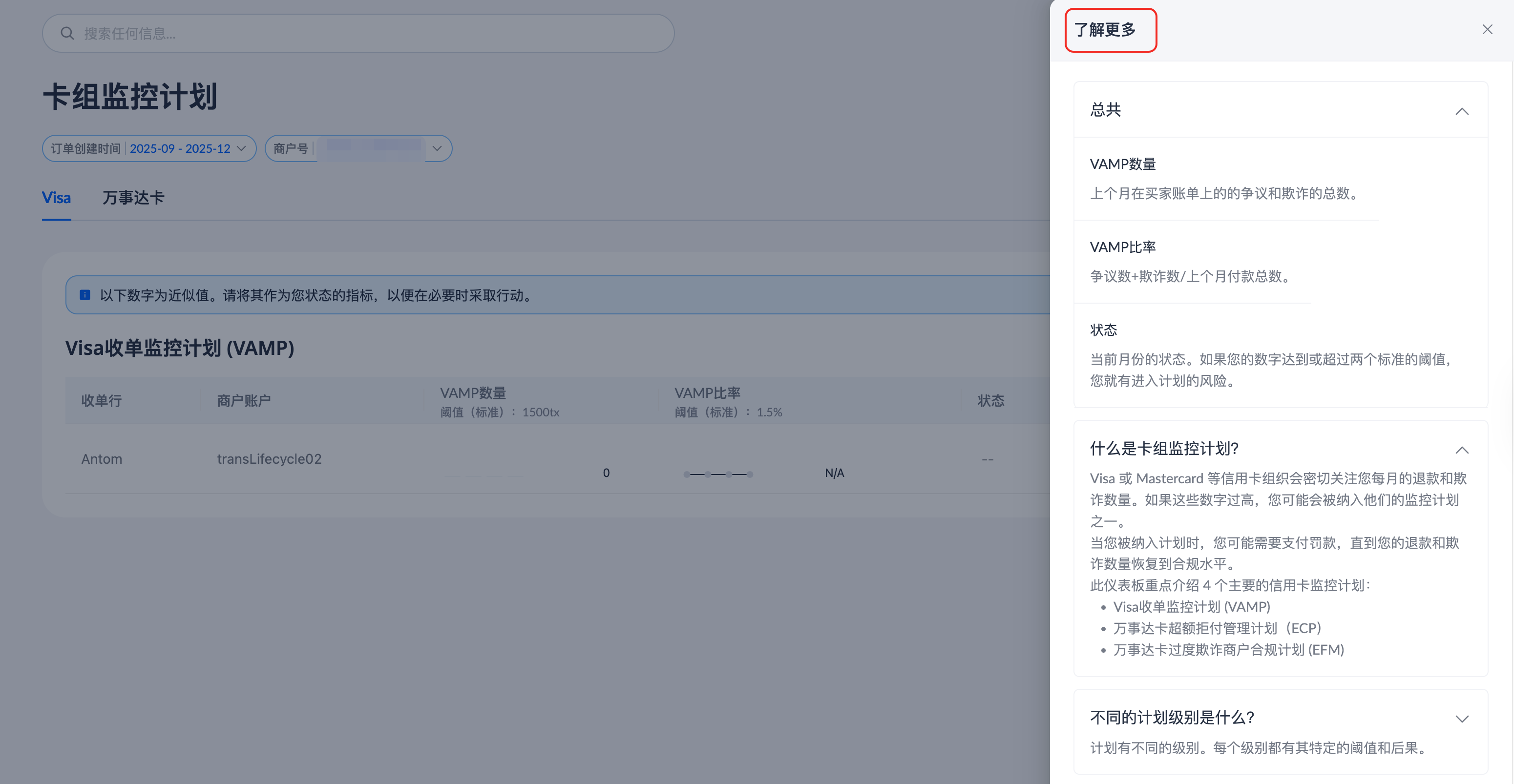Collapse the 总共 section chevron
This screenshot has height=784, width=1514.
coord(1462,111)
